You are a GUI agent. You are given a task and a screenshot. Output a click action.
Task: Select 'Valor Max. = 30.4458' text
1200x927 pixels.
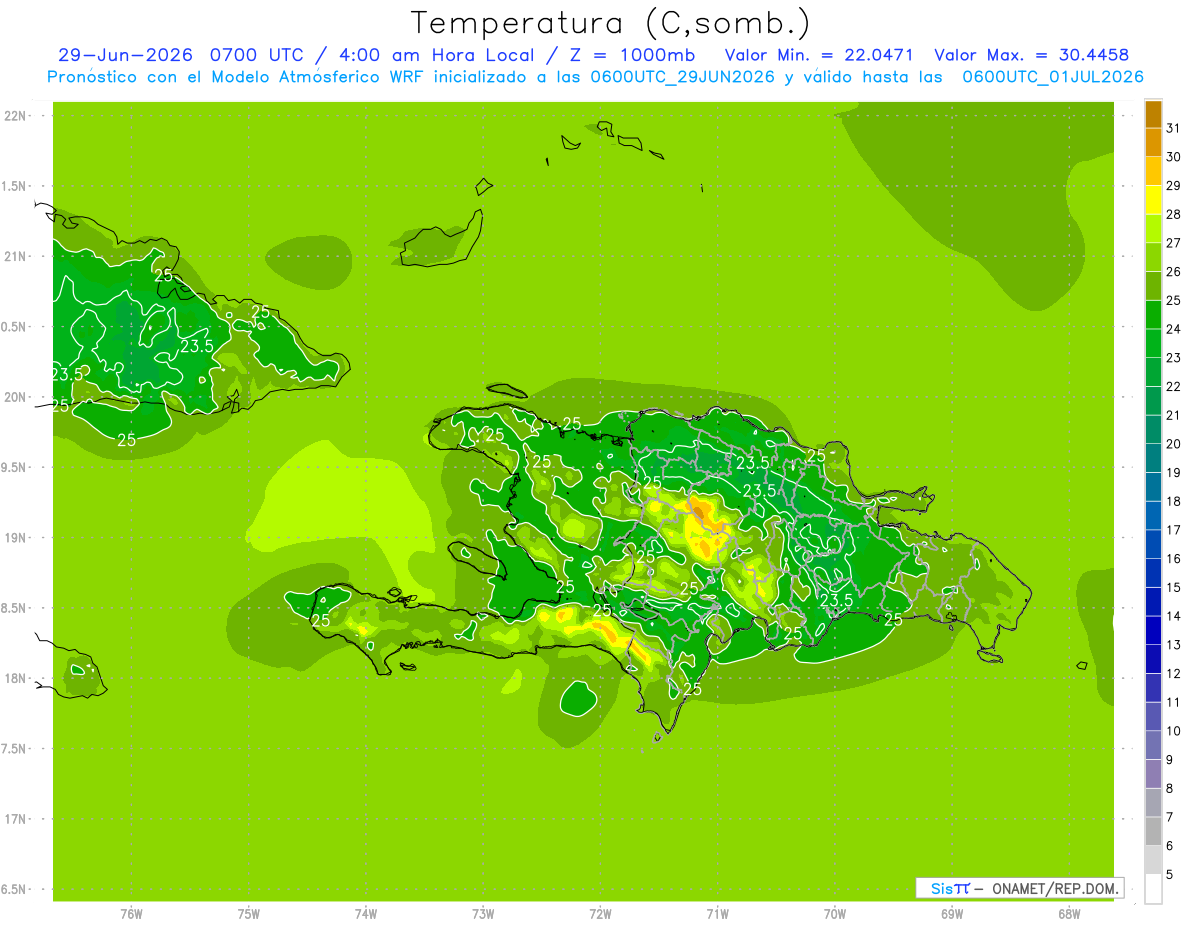tap(1031, 55)
